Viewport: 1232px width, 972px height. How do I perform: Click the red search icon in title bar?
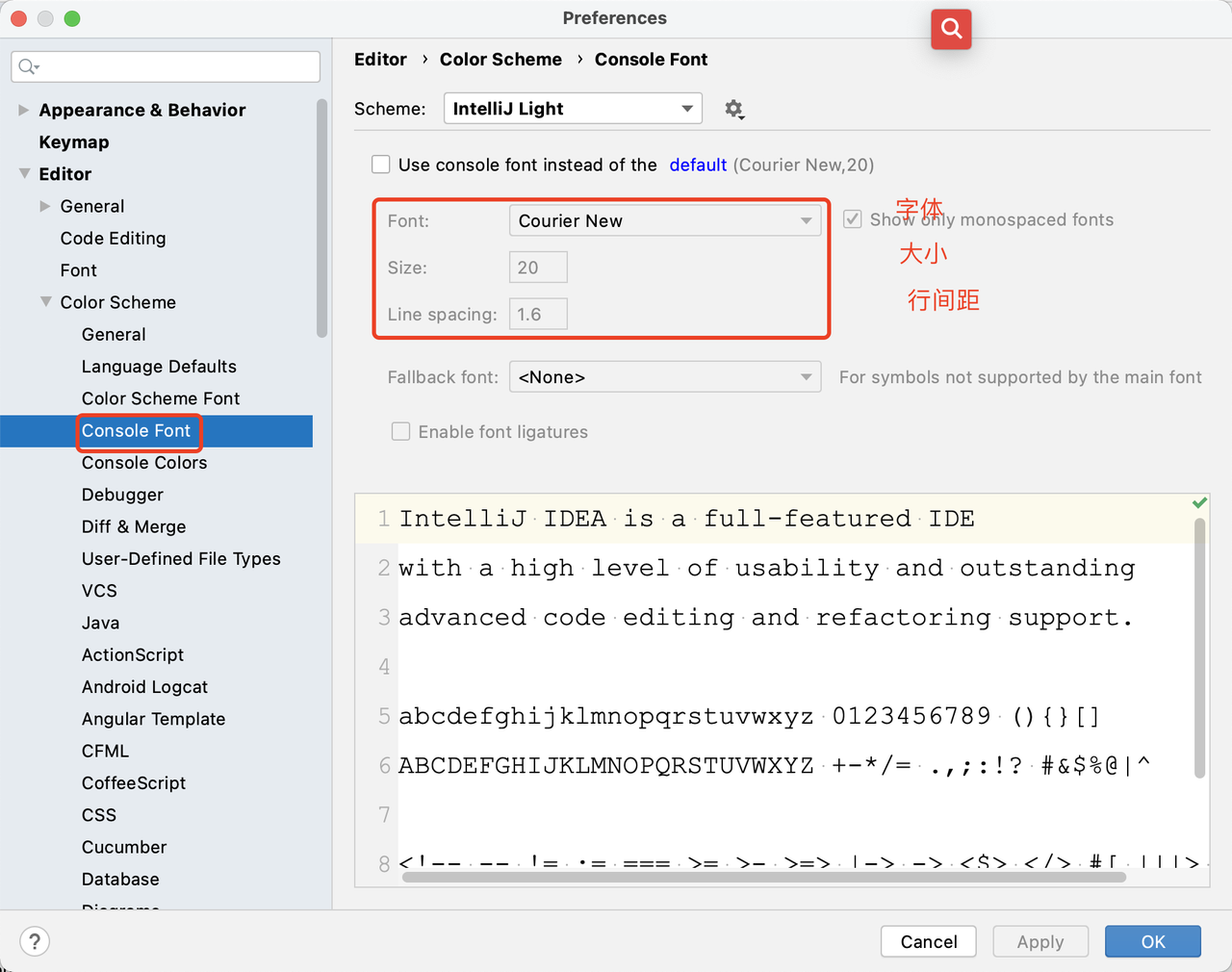pyautogui.click(x=951, y=29)
